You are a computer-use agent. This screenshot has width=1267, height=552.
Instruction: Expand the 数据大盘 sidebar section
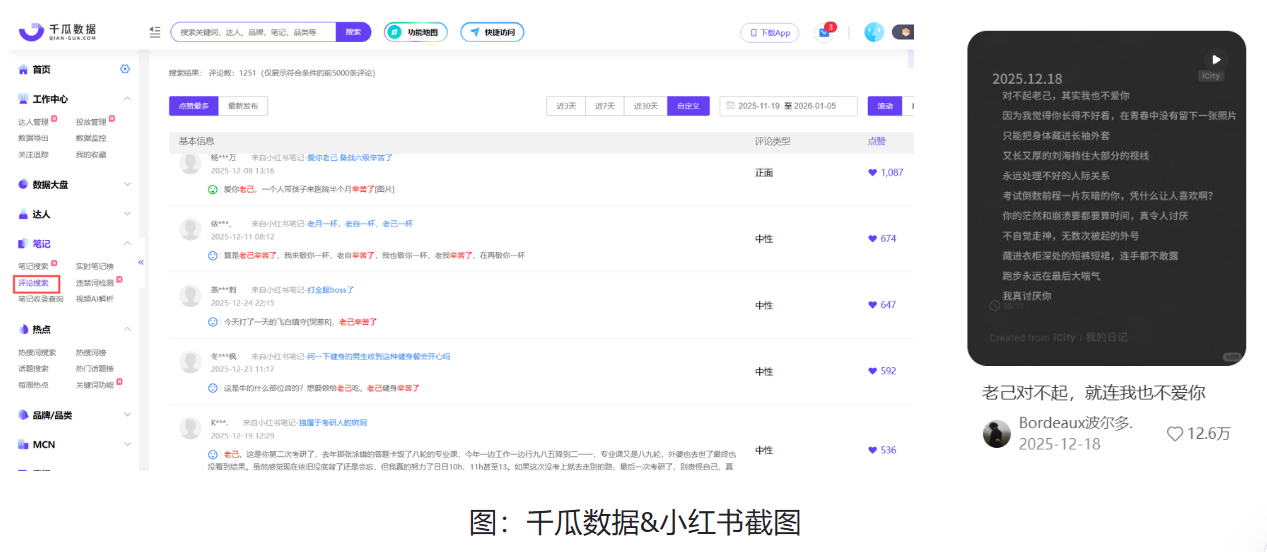pyautogui.click(x=127, y=185)
